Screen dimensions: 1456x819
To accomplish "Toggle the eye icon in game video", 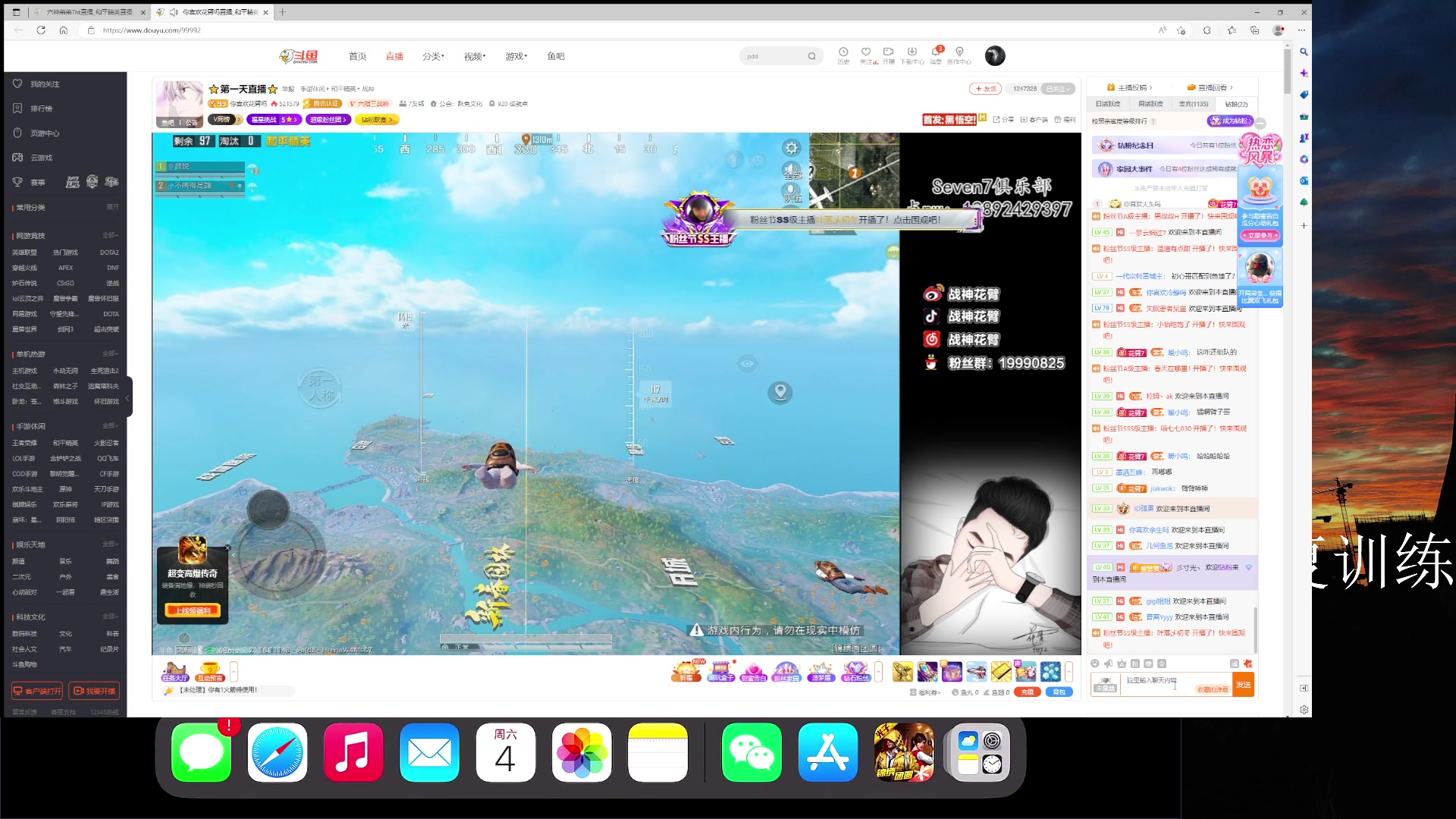I will pos(747,364).
